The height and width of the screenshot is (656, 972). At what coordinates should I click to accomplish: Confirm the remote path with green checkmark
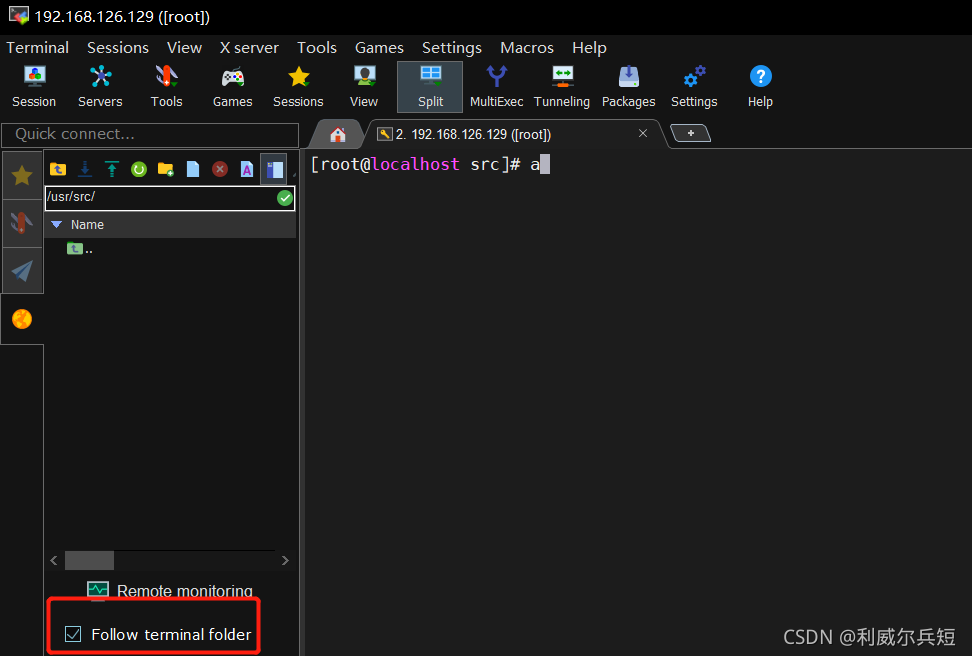pyautogui.click(x=285, y=198)
